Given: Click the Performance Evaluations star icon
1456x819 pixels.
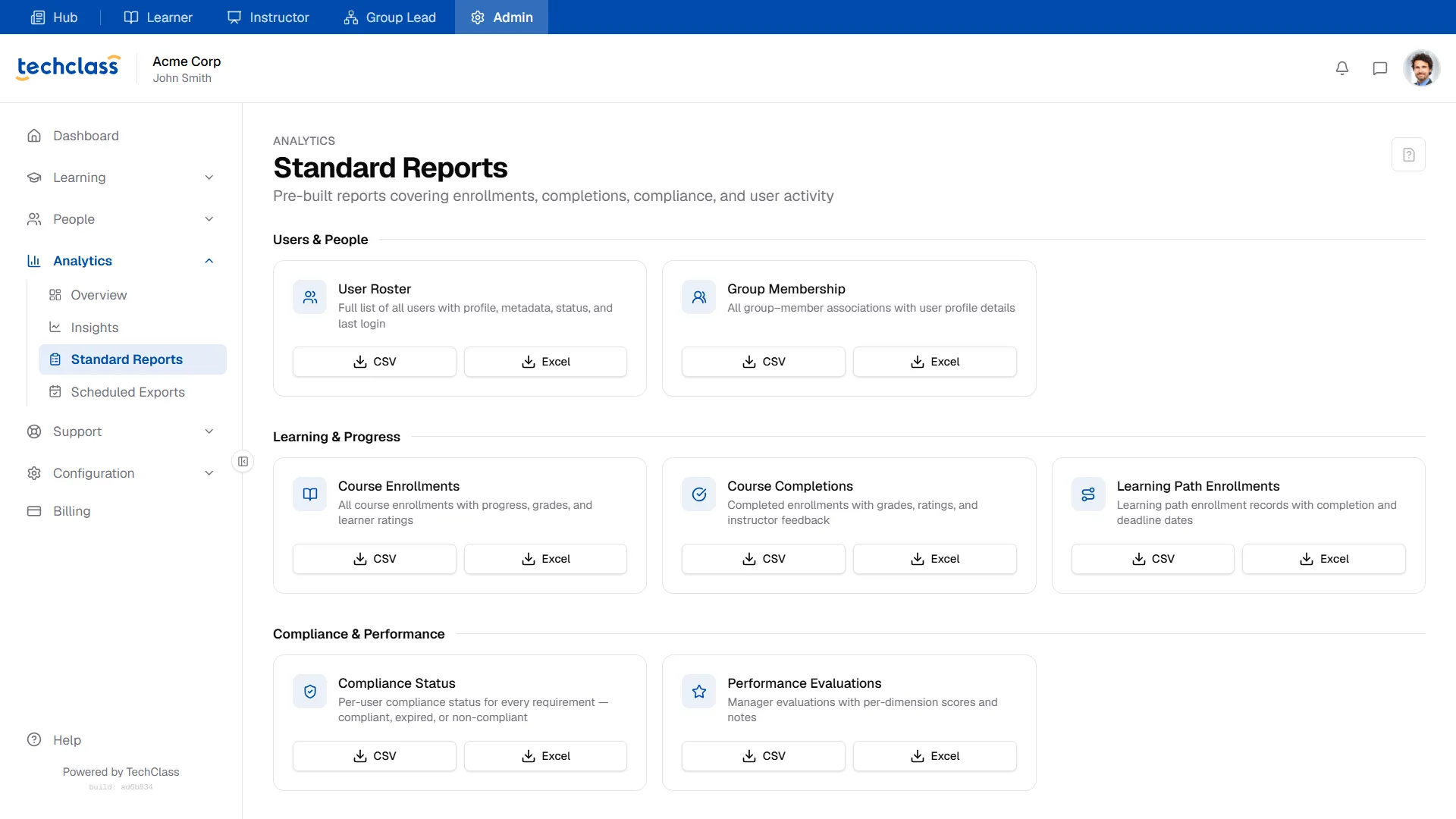Looking at the screenshot, I should coord(699,692).
